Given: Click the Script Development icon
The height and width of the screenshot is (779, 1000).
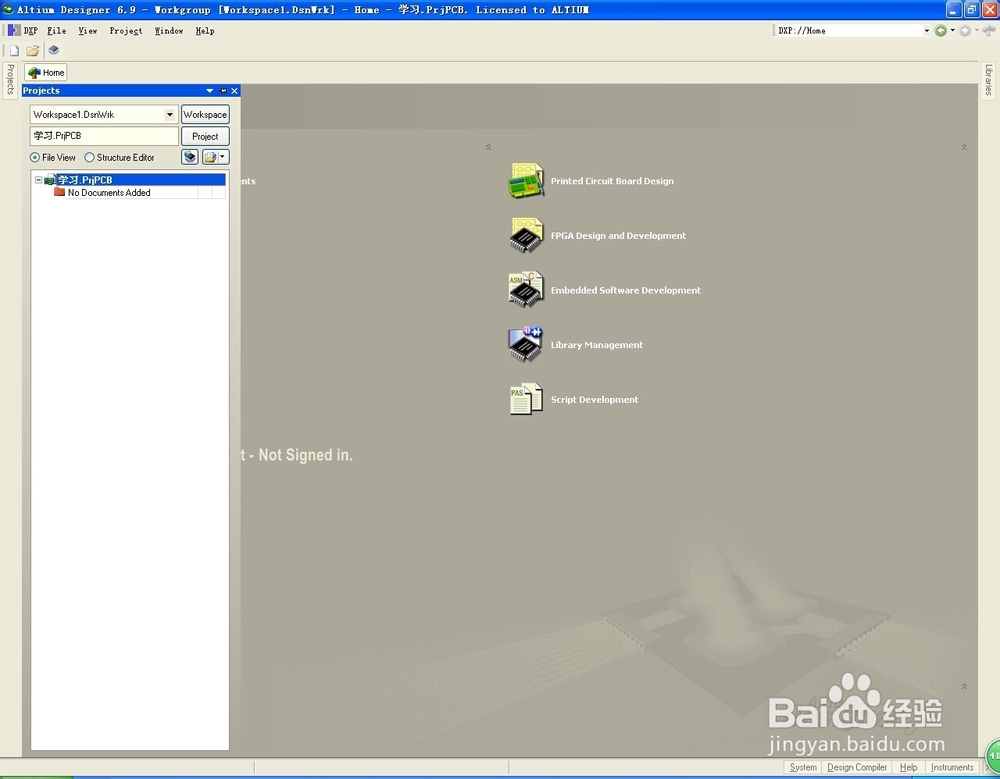Looking at the screenshot, I should (526, 399).
